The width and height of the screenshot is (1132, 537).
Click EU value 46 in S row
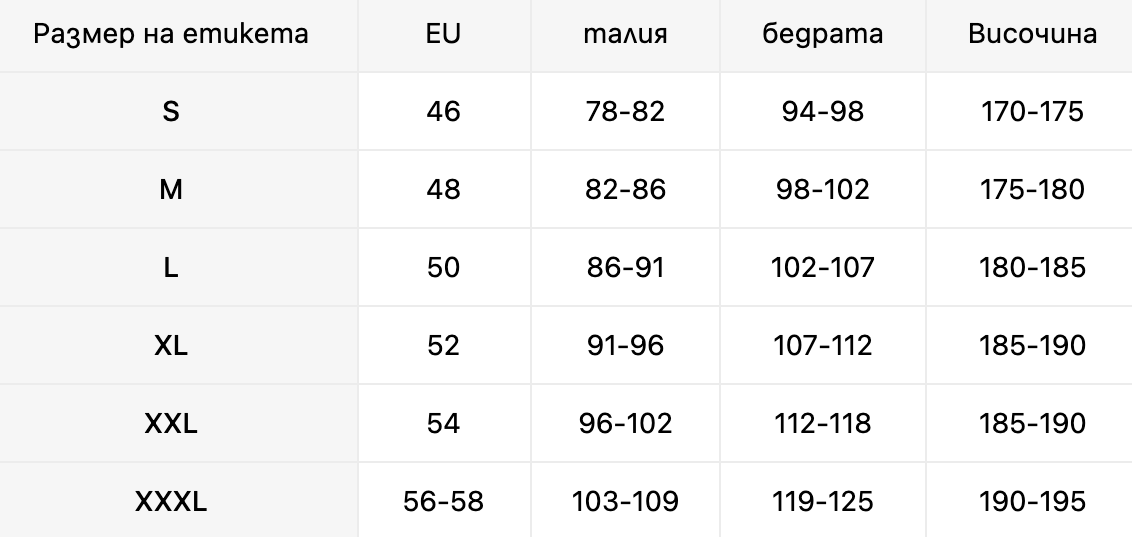(443, 111)
